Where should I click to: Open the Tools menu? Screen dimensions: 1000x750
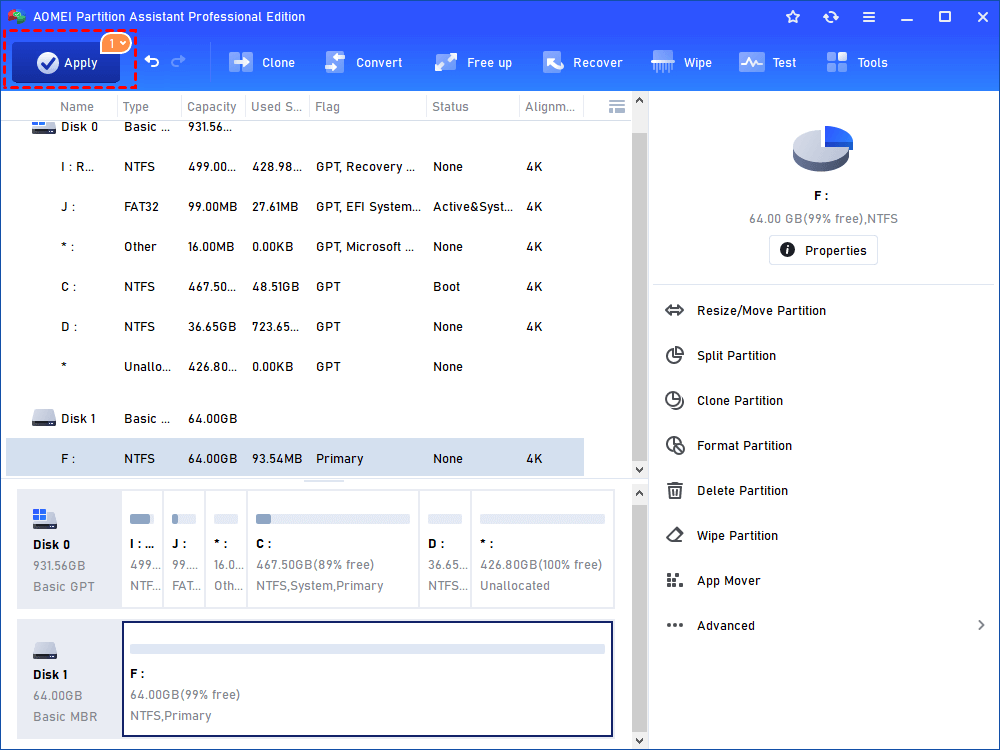point(857,62)
